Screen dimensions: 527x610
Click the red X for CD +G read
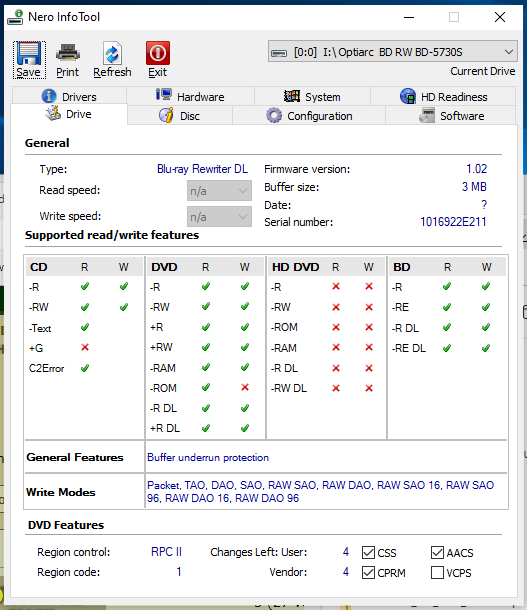point(85,347)
